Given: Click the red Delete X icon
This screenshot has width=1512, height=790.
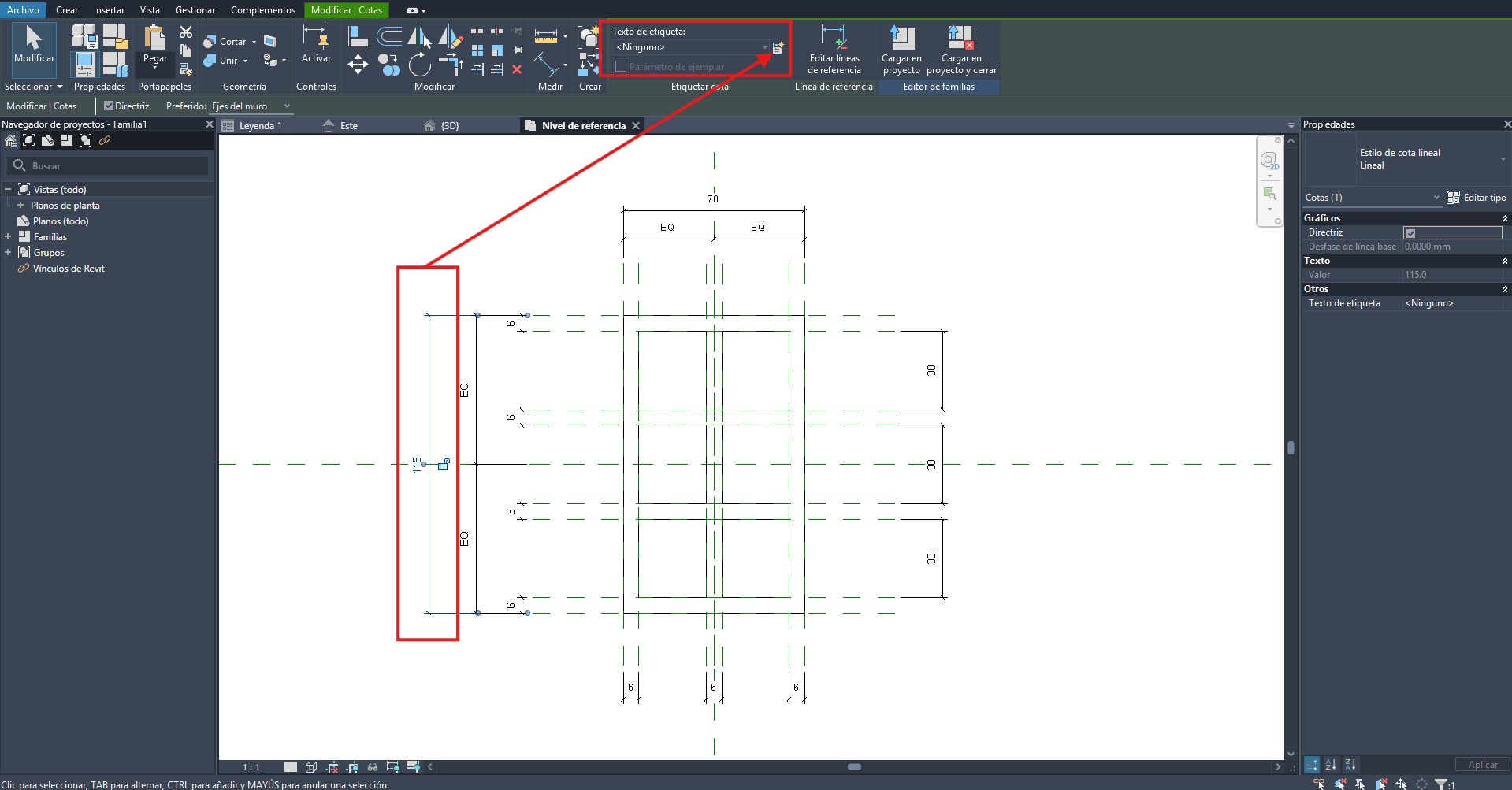Looking at the screenshot, I should 517,70.
